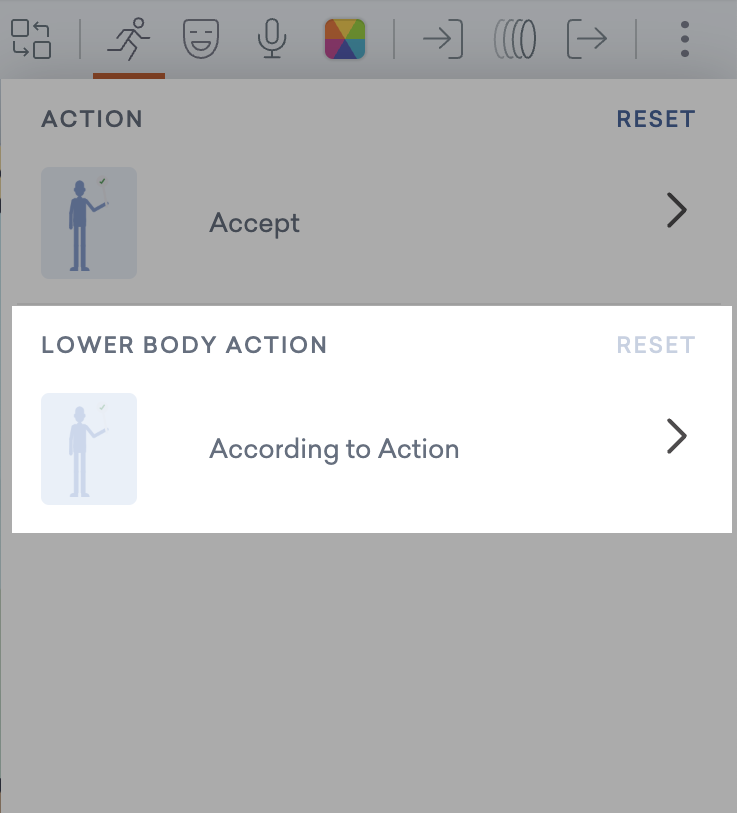
Task: Reset the Lower Body Action setting
Action: coord(655,345)
